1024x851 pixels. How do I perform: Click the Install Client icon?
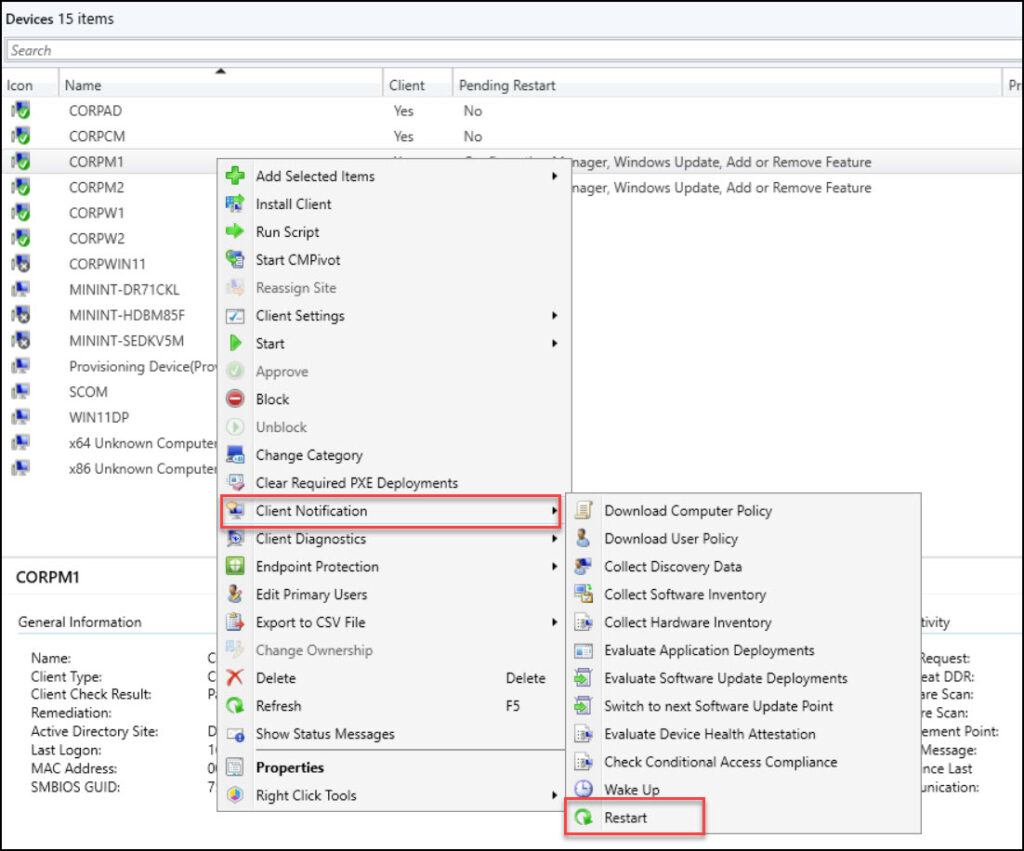coord(235,204)
